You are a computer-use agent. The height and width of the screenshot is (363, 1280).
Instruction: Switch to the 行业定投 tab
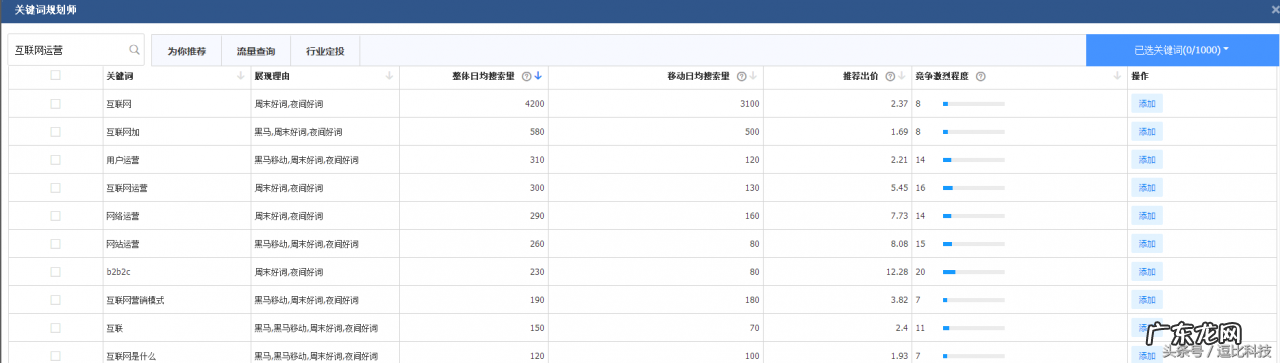325,50
